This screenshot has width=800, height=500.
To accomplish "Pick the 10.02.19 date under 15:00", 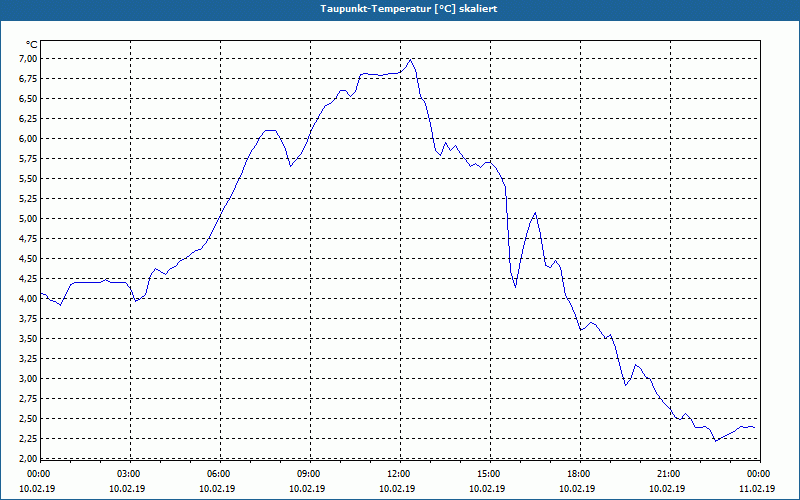I will coord(487,489).
